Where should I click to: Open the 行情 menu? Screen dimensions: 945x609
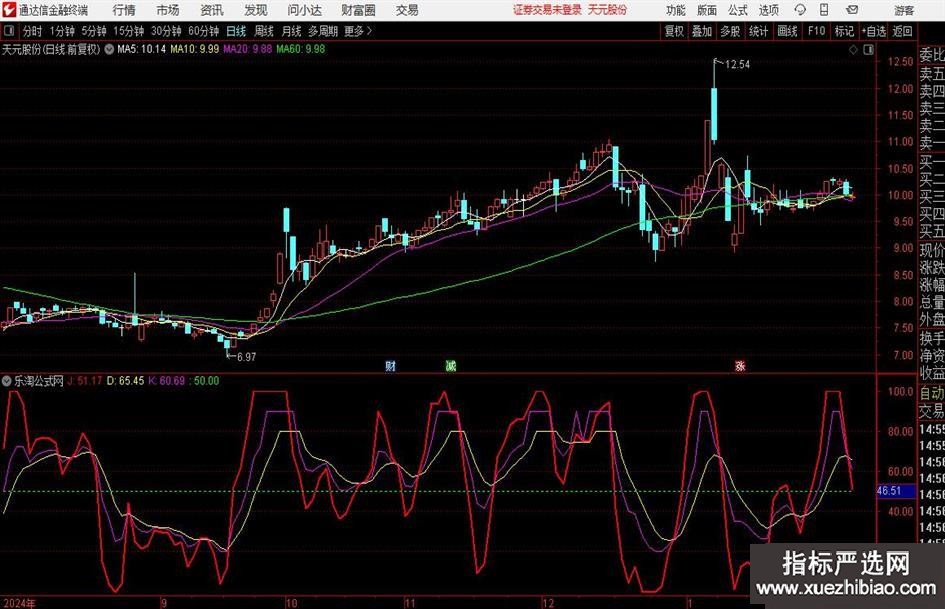pos(124,10)
